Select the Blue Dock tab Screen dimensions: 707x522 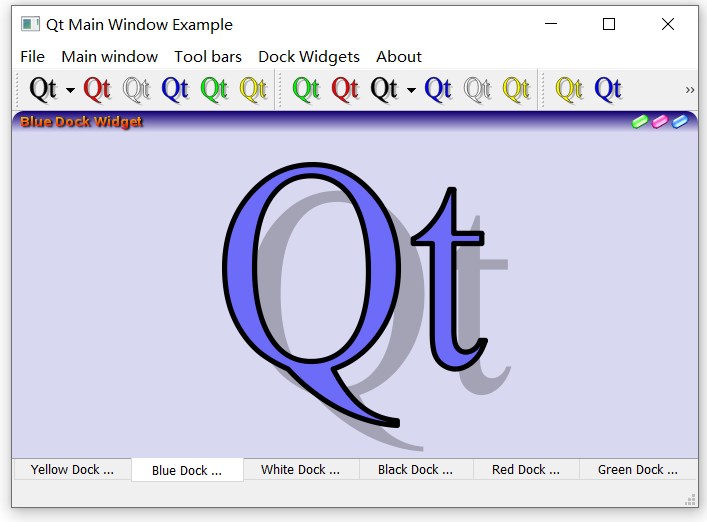(x=187, y=470)
